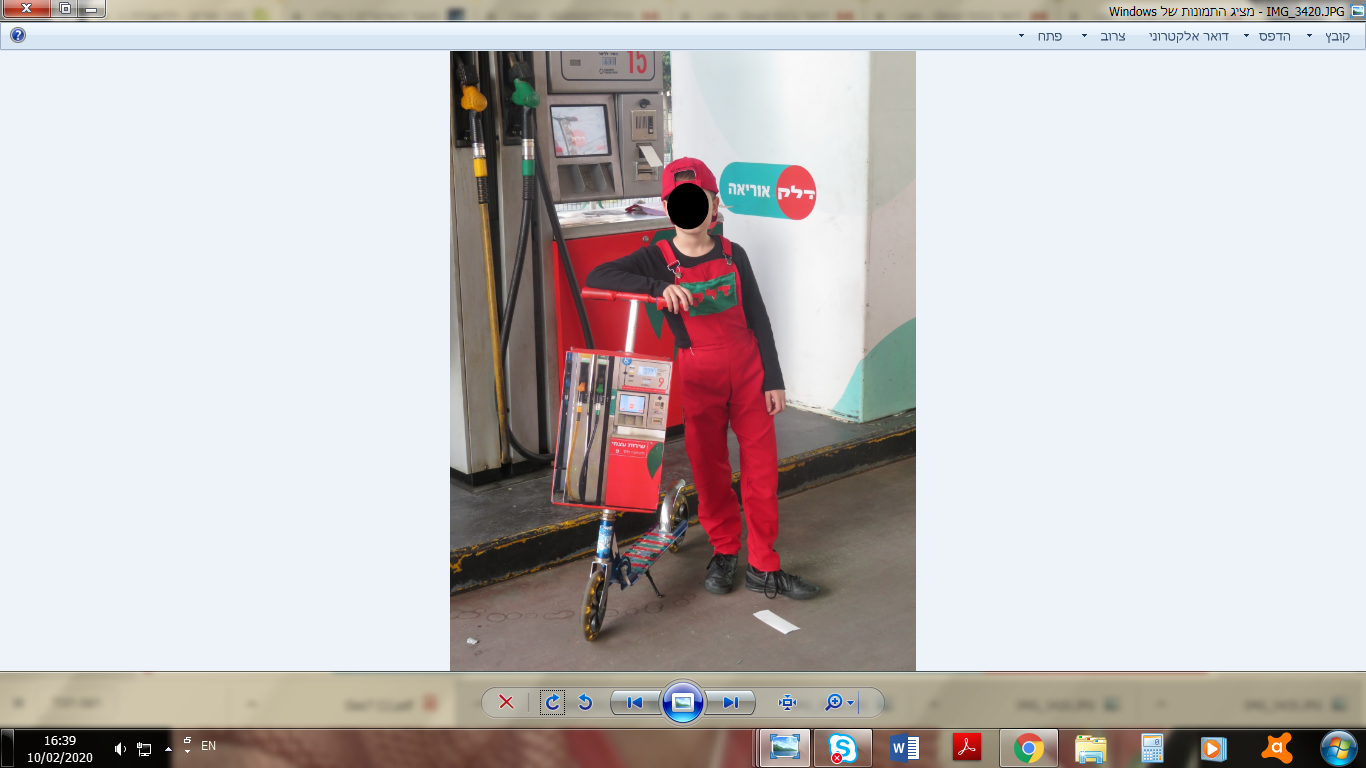Click the דואר אלקטרוני (E-mail) button
1366x768 pixels.
tap(1189, 36)
